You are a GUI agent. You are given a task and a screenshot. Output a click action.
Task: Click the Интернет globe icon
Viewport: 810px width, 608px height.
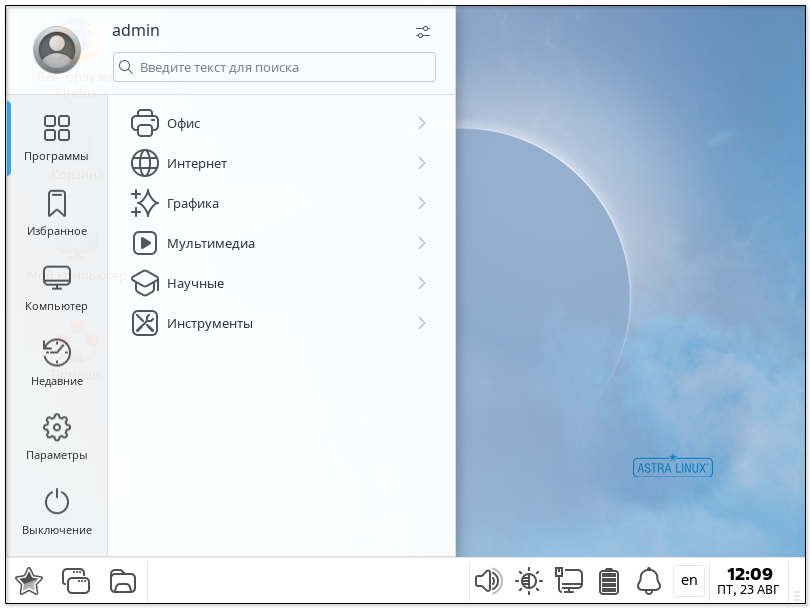coord(145,163)
